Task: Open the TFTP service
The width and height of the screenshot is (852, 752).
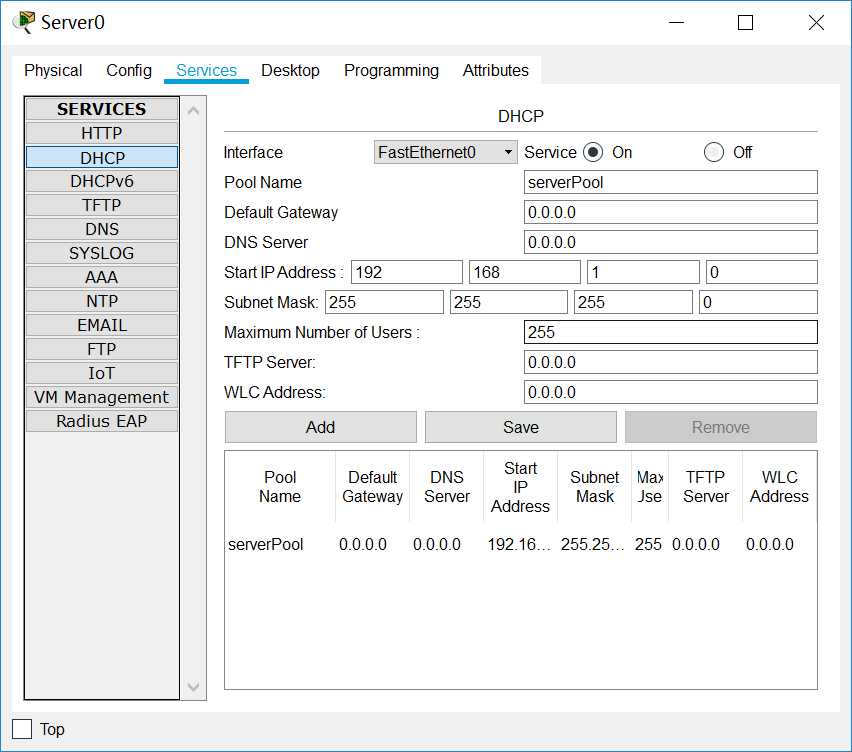Action: point(102,205)
